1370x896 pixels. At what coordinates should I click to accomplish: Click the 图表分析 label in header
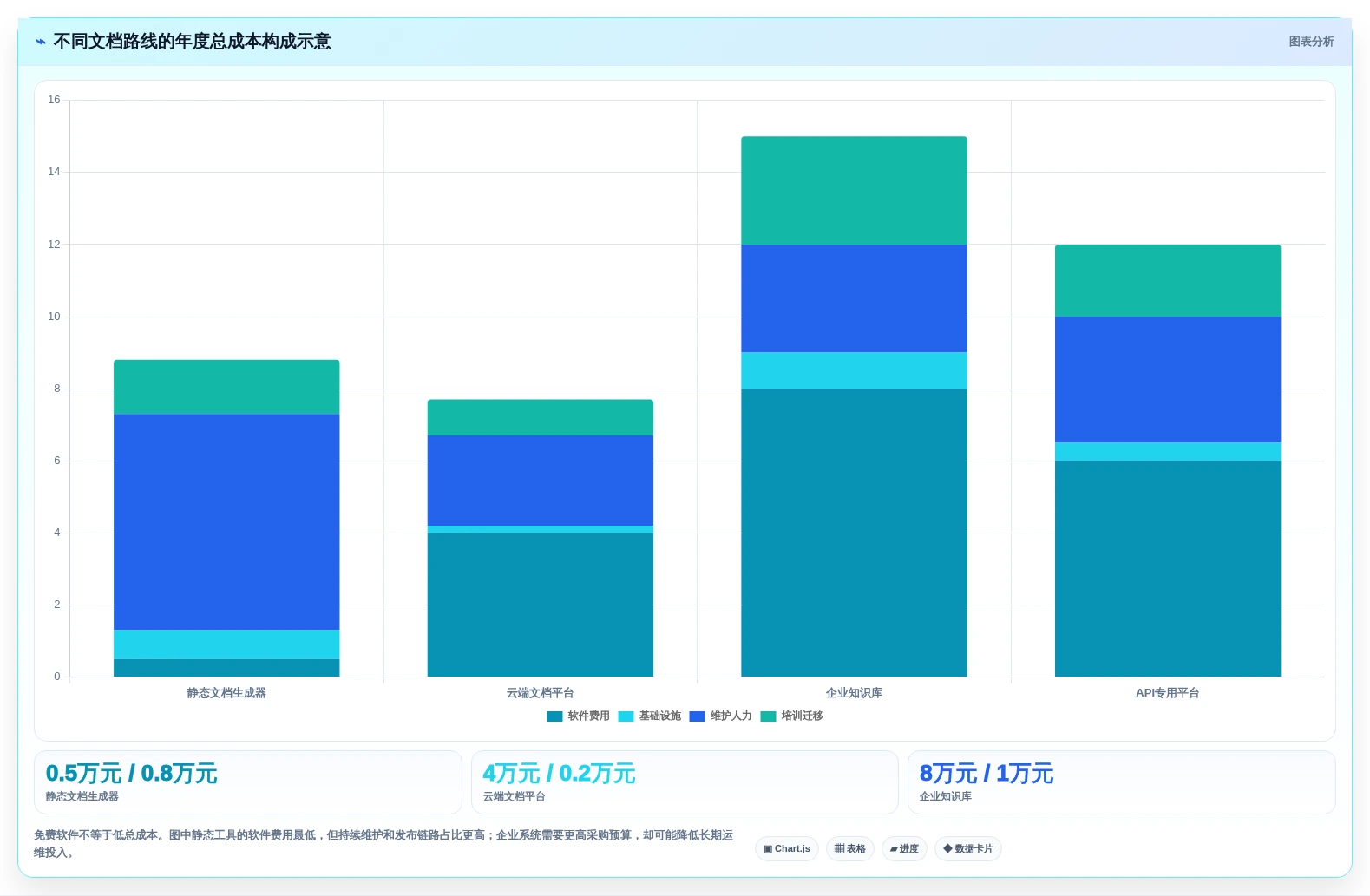[x=1311, y=42]
